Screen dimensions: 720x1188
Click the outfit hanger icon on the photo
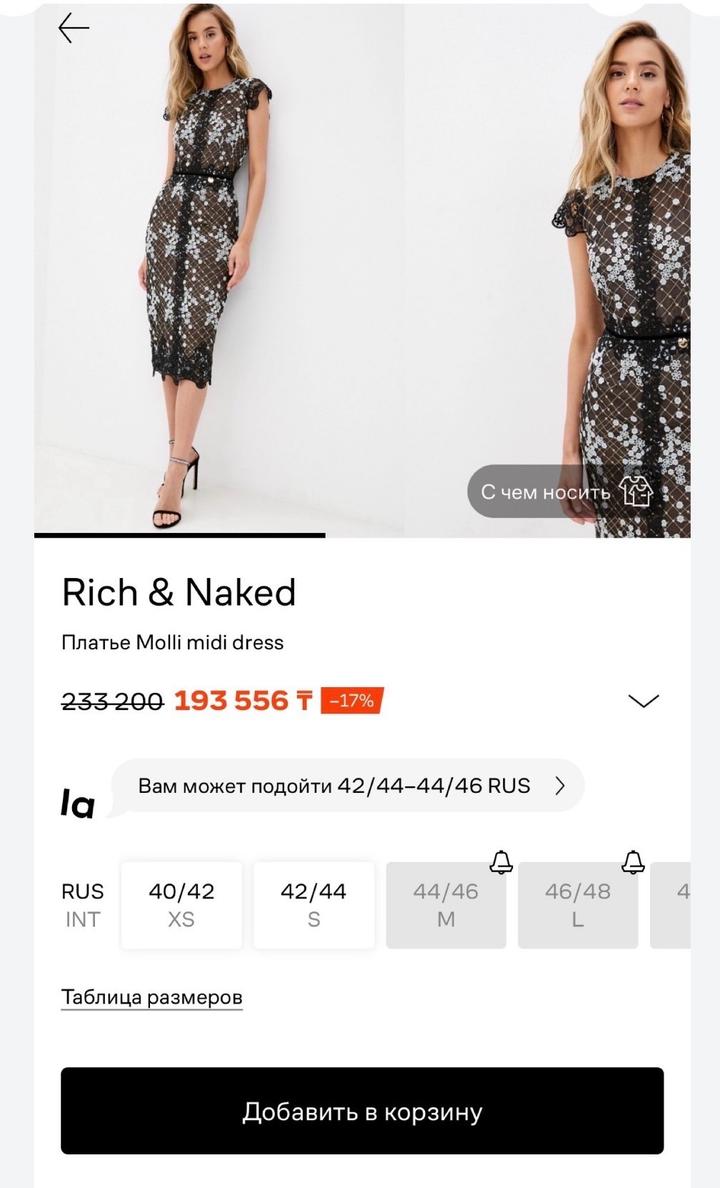click(x=636, y=491)
